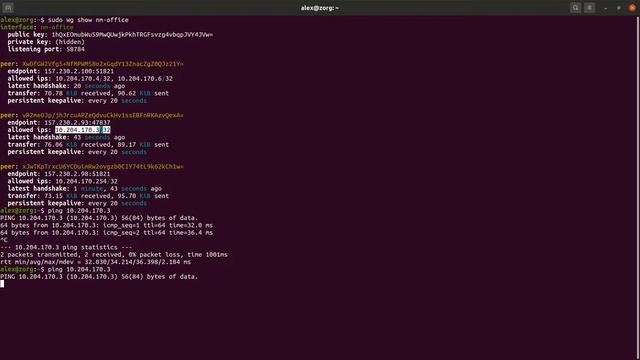Minimize the terminal window
Image resolution: width=640 pixels, height=360 pixels.
[605, 8]
